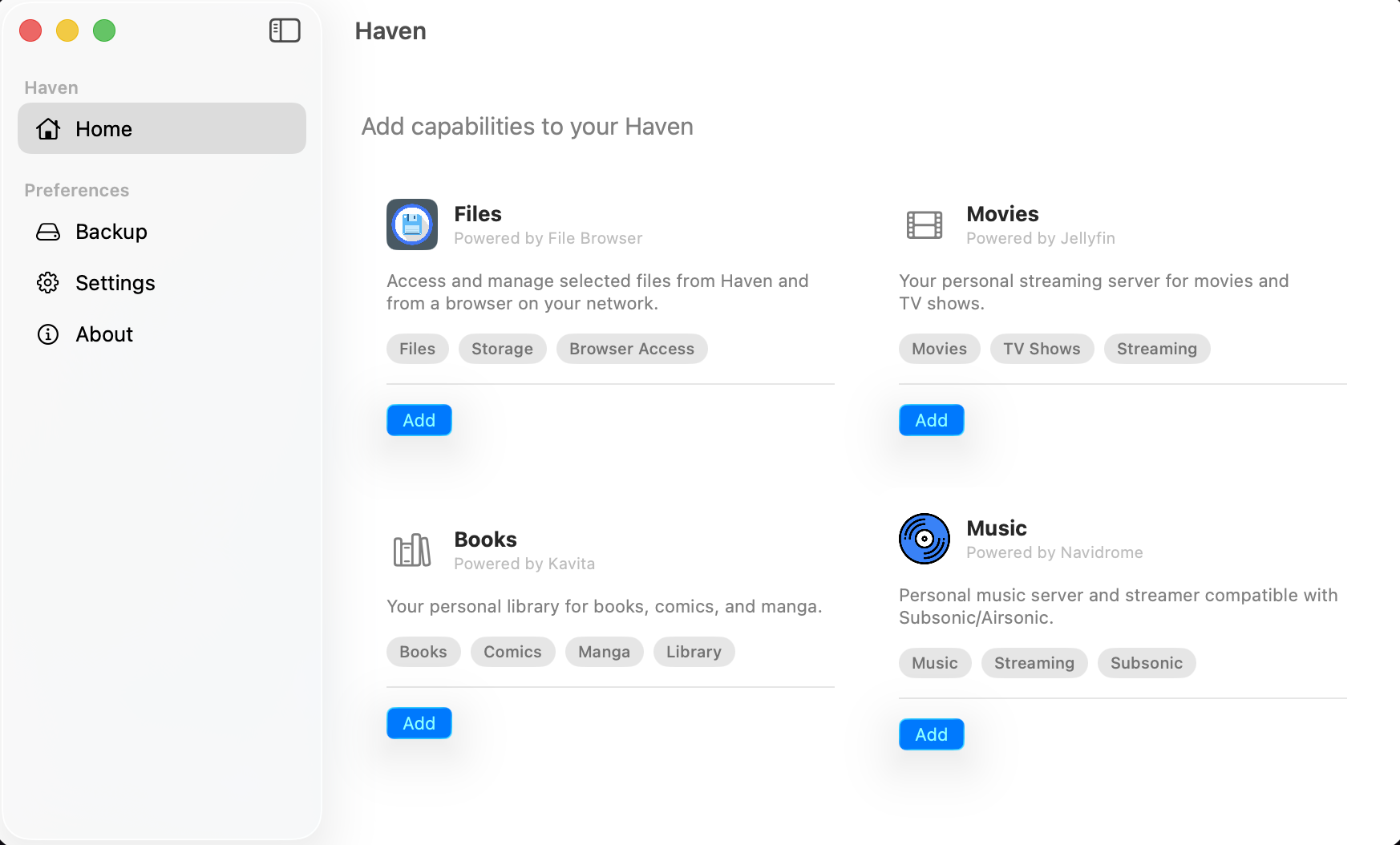Click 'Powered by Kavita' text
The image size is (1400, 845).
(524, 564)
